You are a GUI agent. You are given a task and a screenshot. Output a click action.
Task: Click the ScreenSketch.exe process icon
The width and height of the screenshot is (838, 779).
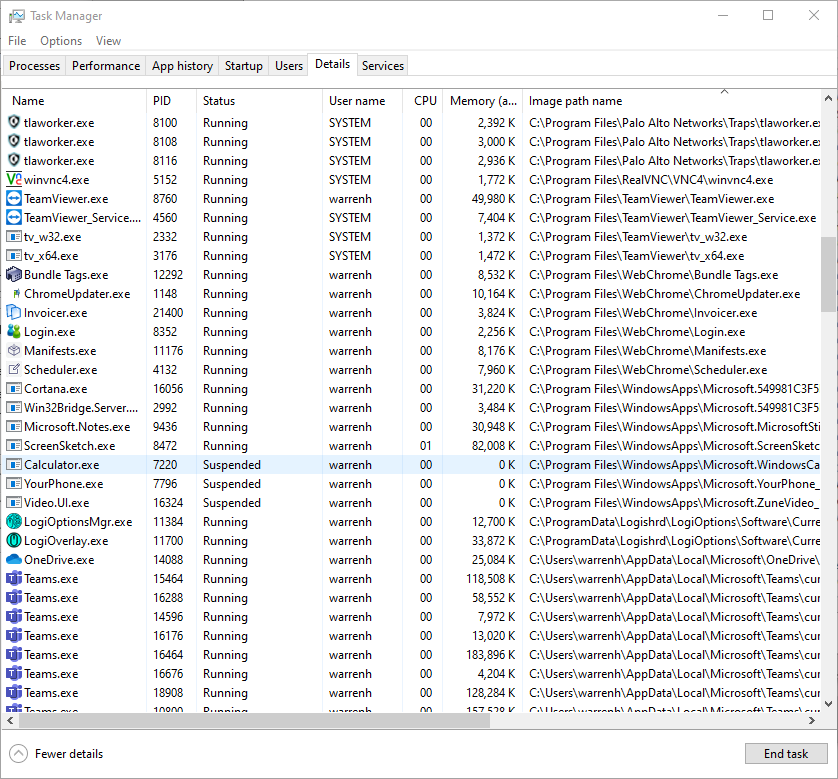(x=14, y=446)
